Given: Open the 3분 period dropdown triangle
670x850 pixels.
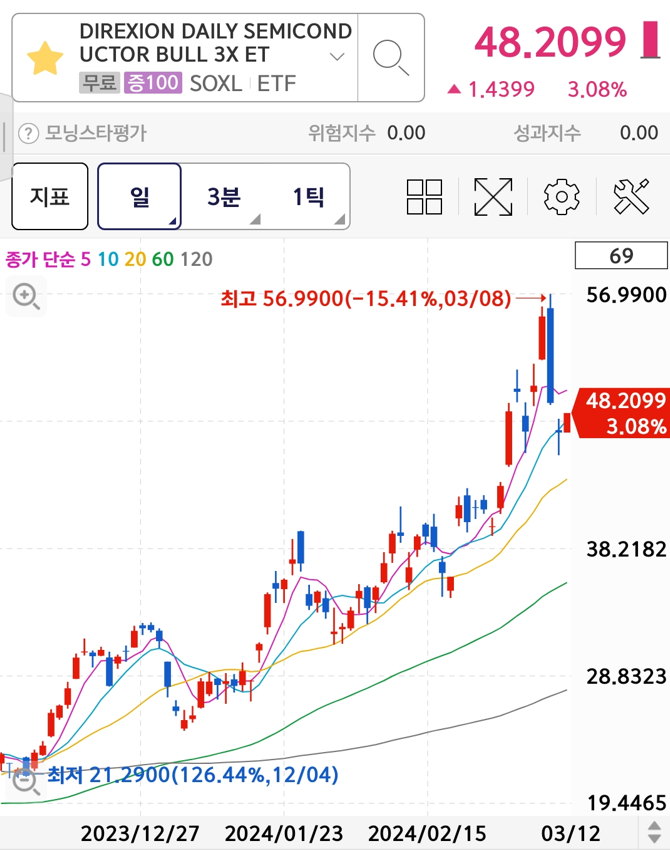Looking at the screenshot, I should click(255, 220).
